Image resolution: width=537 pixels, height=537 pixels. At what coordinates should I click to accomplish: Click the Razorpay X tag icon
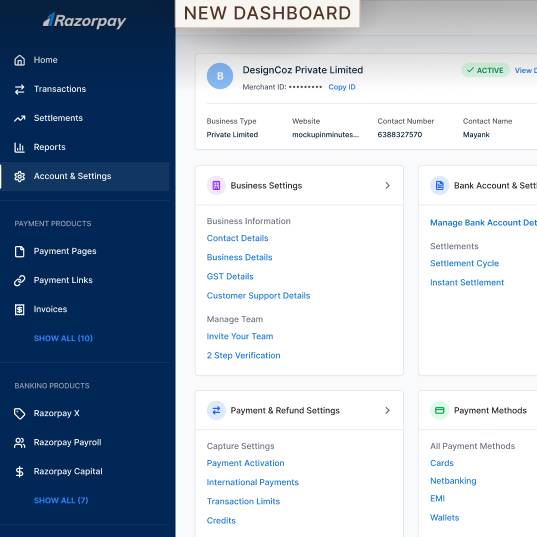[20, 413]
